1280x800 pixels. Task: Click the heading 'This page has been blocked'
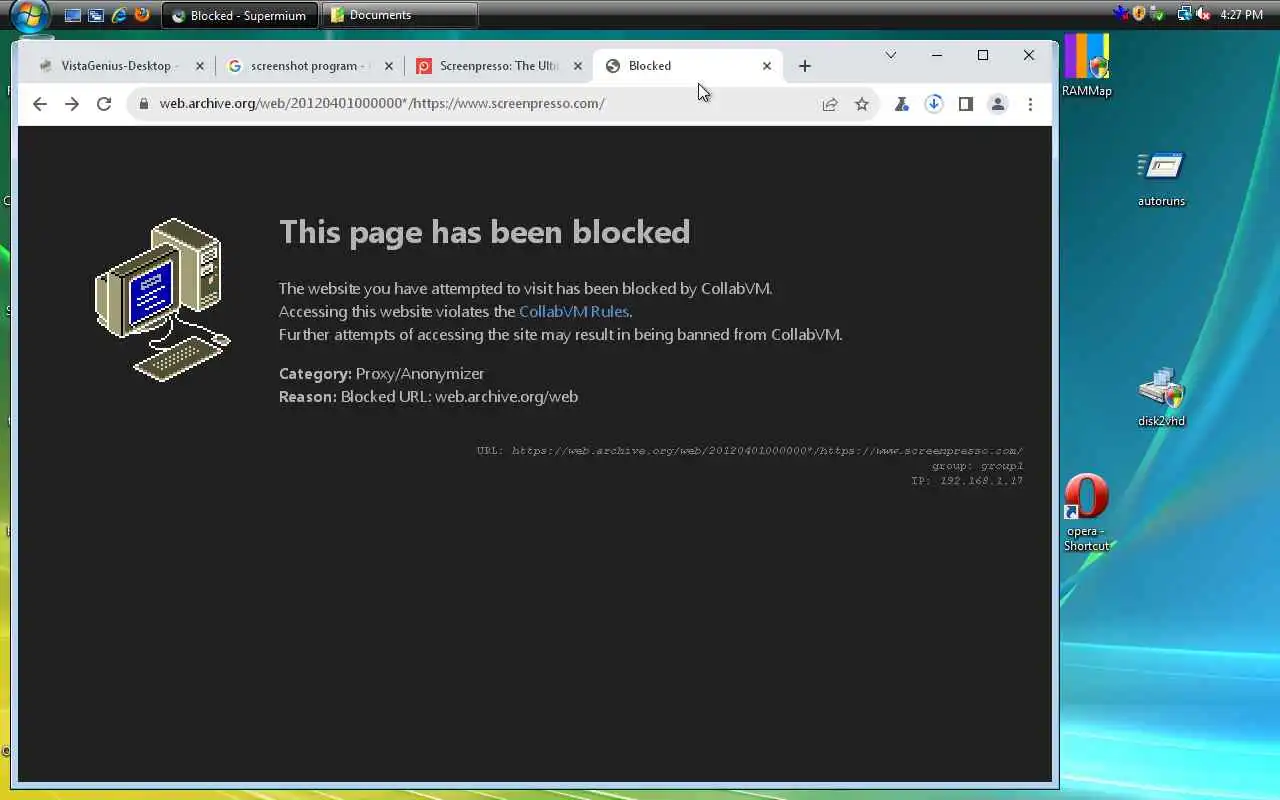(484, 232)
